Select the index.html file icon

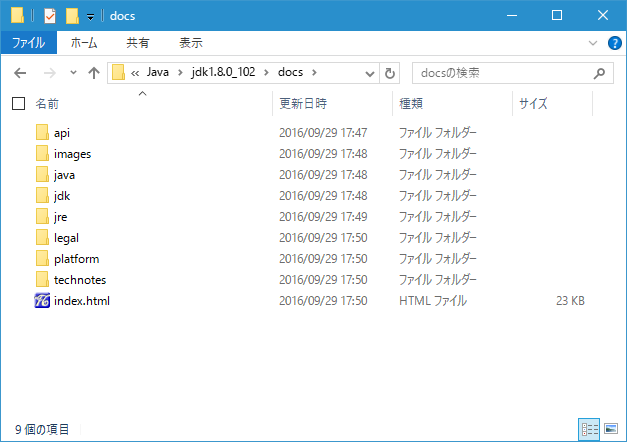[x=42, y=300]
